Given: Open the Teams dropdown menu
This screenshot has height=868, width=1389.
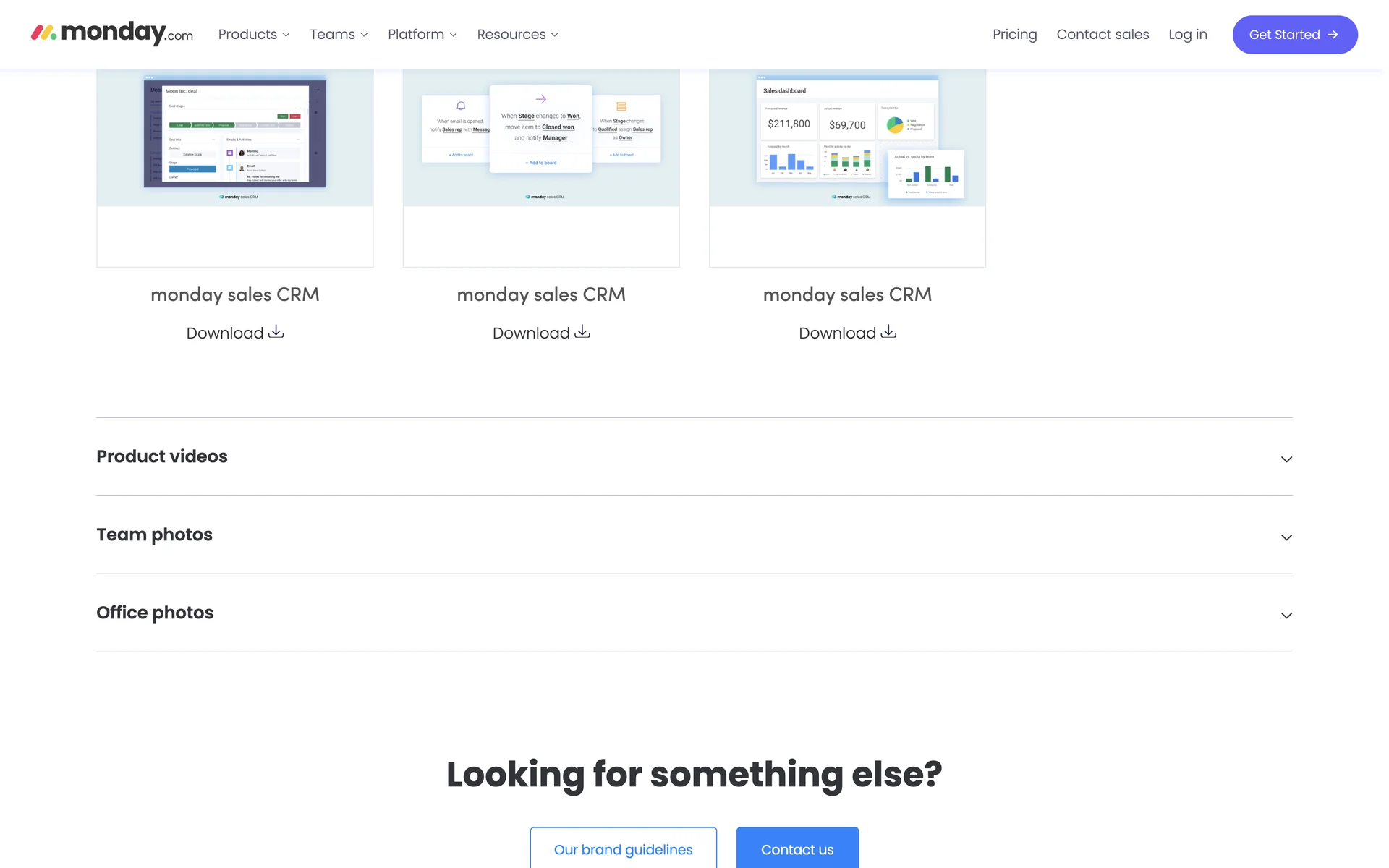Looking at the screenshot, I should pyautogui.click(x=339, y=35).
